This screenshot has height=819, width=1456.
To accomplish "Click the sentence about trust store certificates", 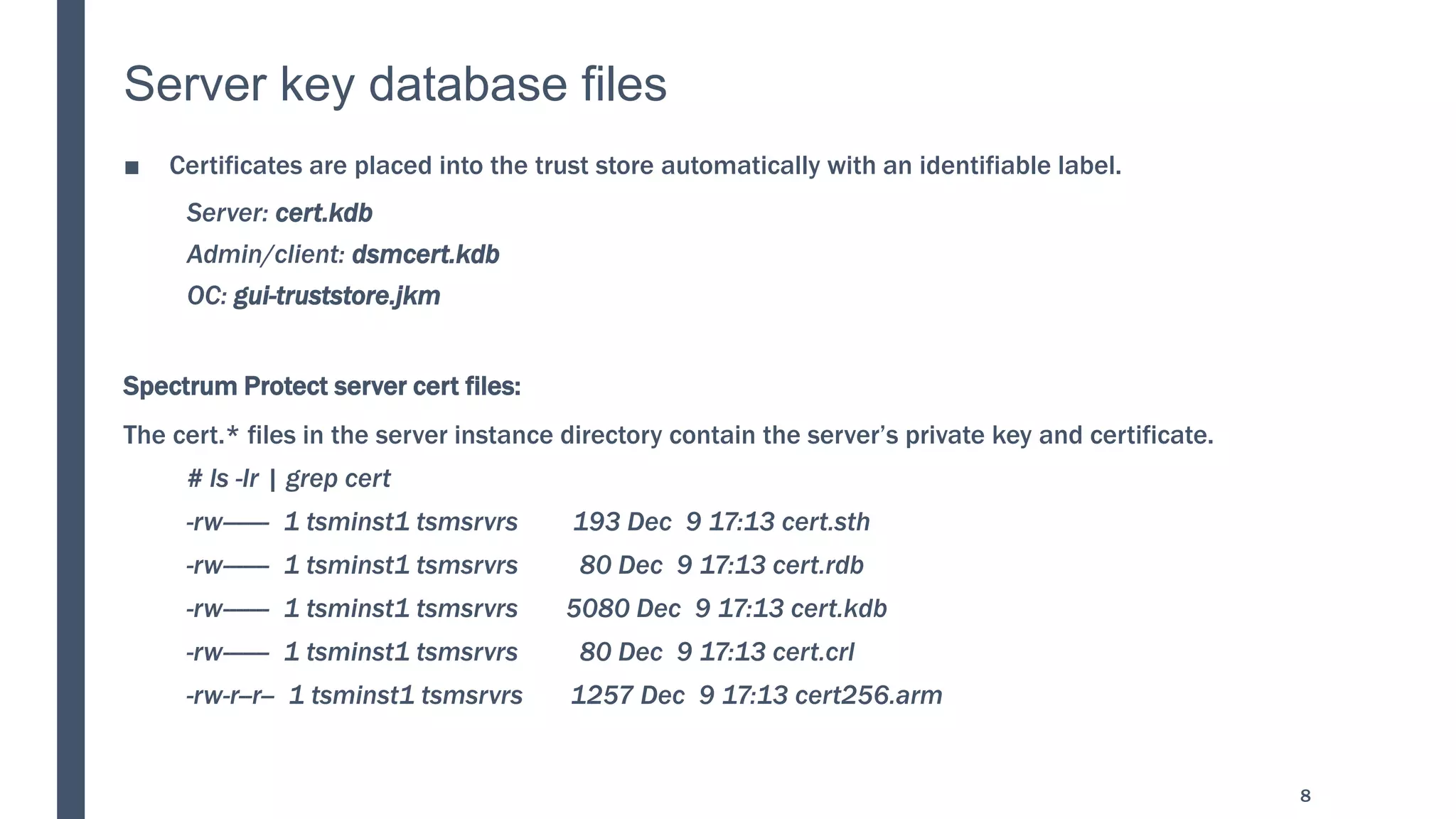I will click(644, 166).
